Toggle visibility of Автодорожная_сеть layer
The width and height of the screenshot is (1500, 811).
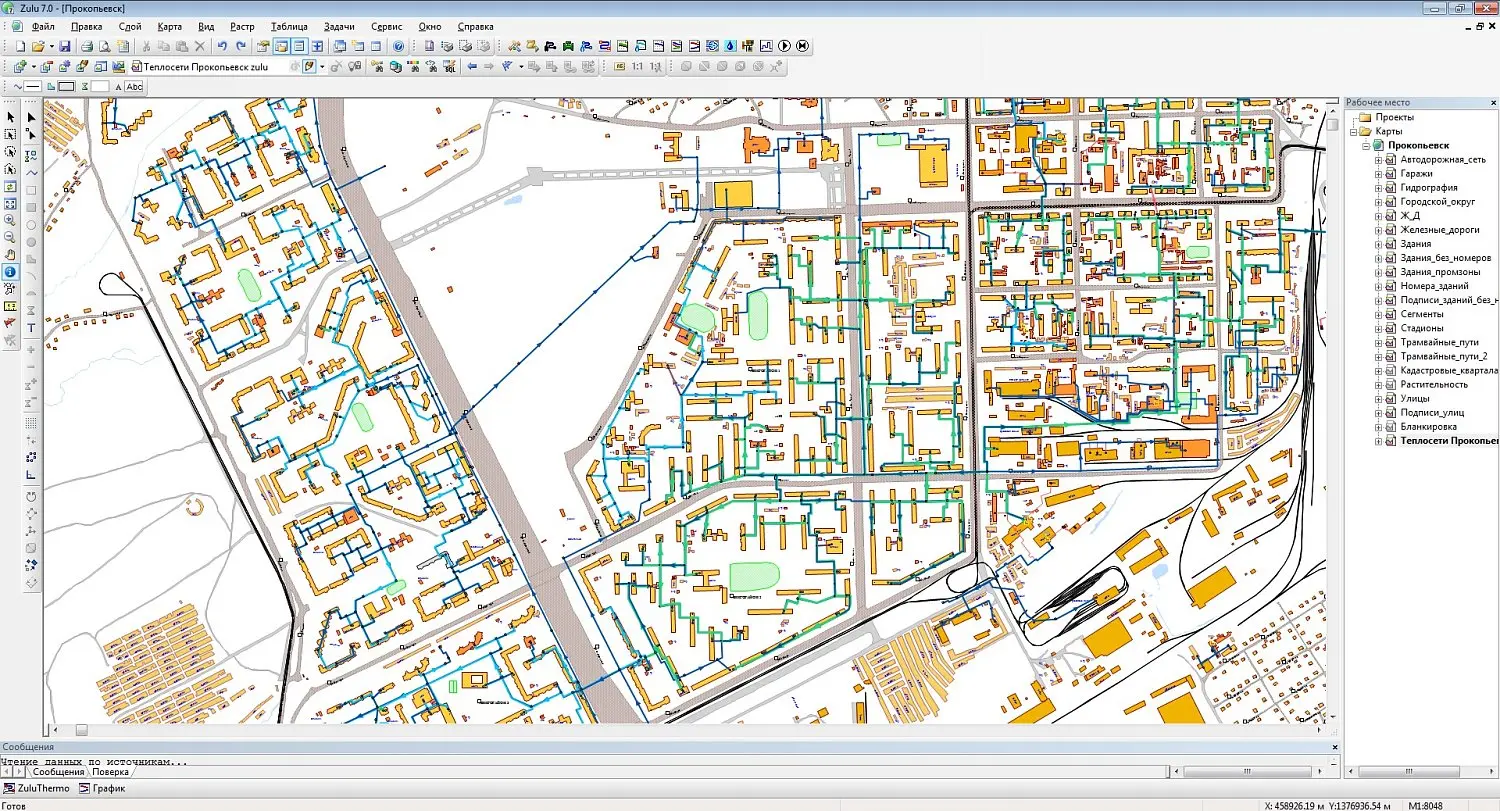point(1392,159)
